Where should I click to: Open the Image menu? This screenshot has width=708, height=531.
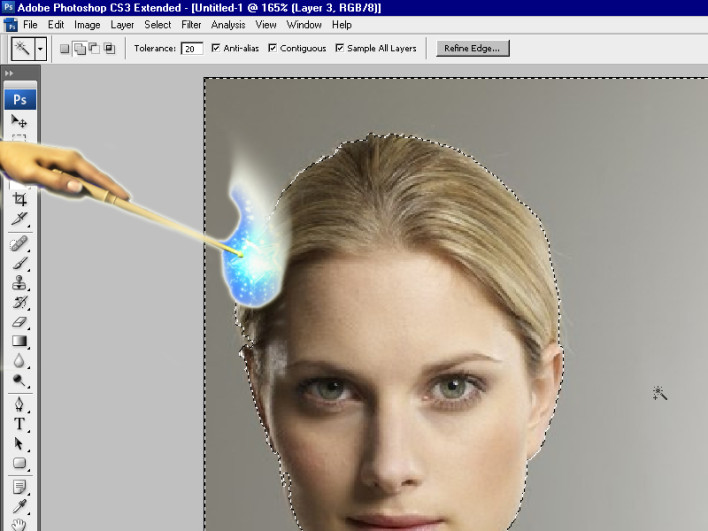87,25
